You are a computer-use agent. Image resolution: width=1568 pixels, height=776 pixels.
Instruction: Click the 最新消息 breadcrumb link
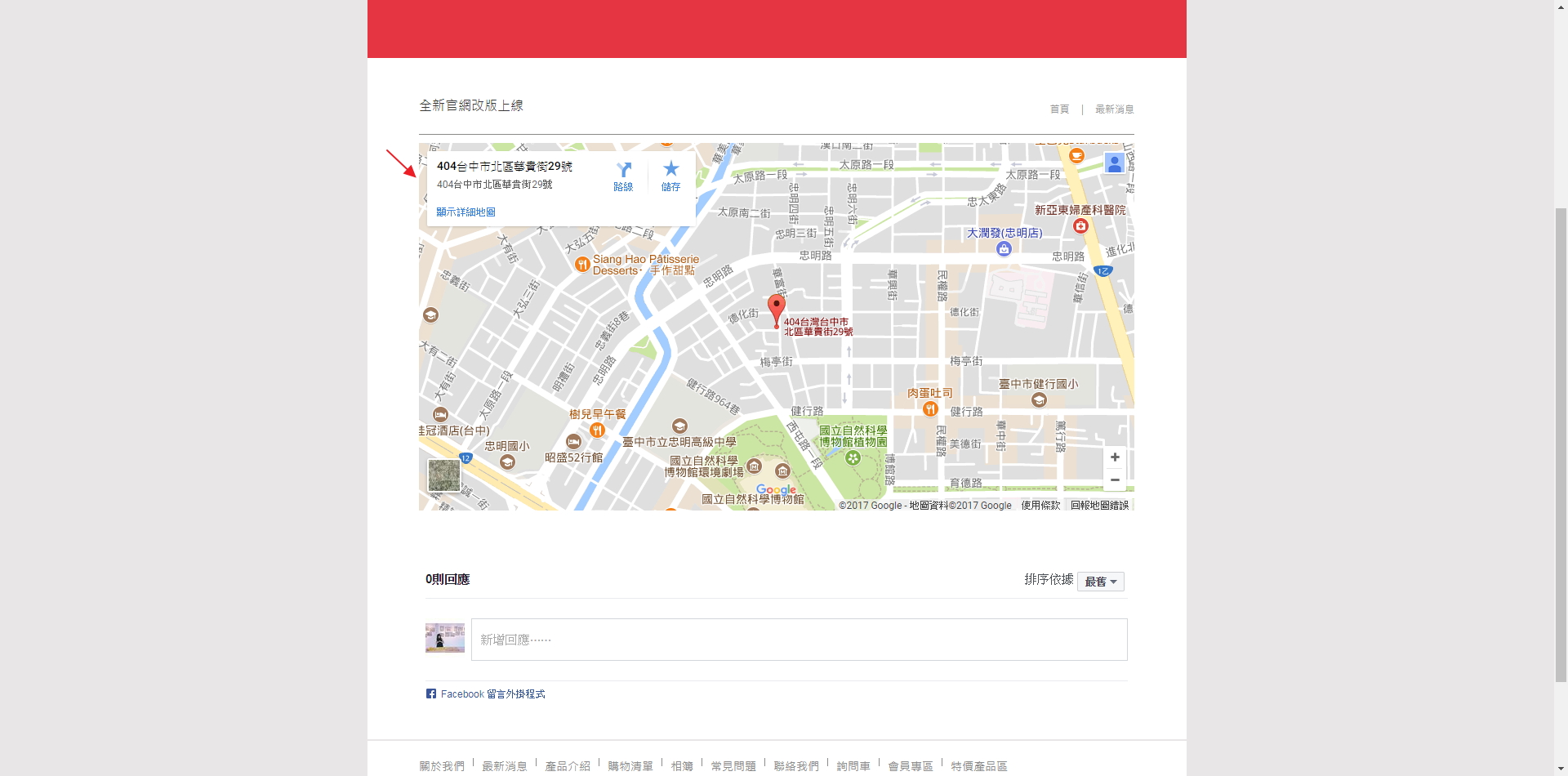[x=1114, y=109]
